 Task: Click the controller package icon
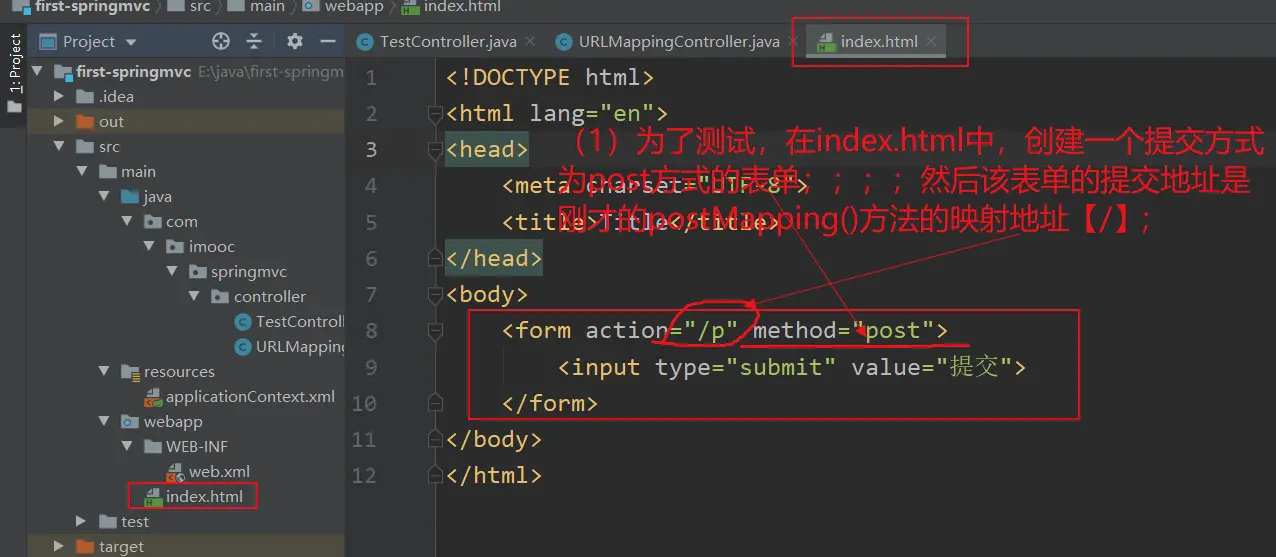(219, 296)
